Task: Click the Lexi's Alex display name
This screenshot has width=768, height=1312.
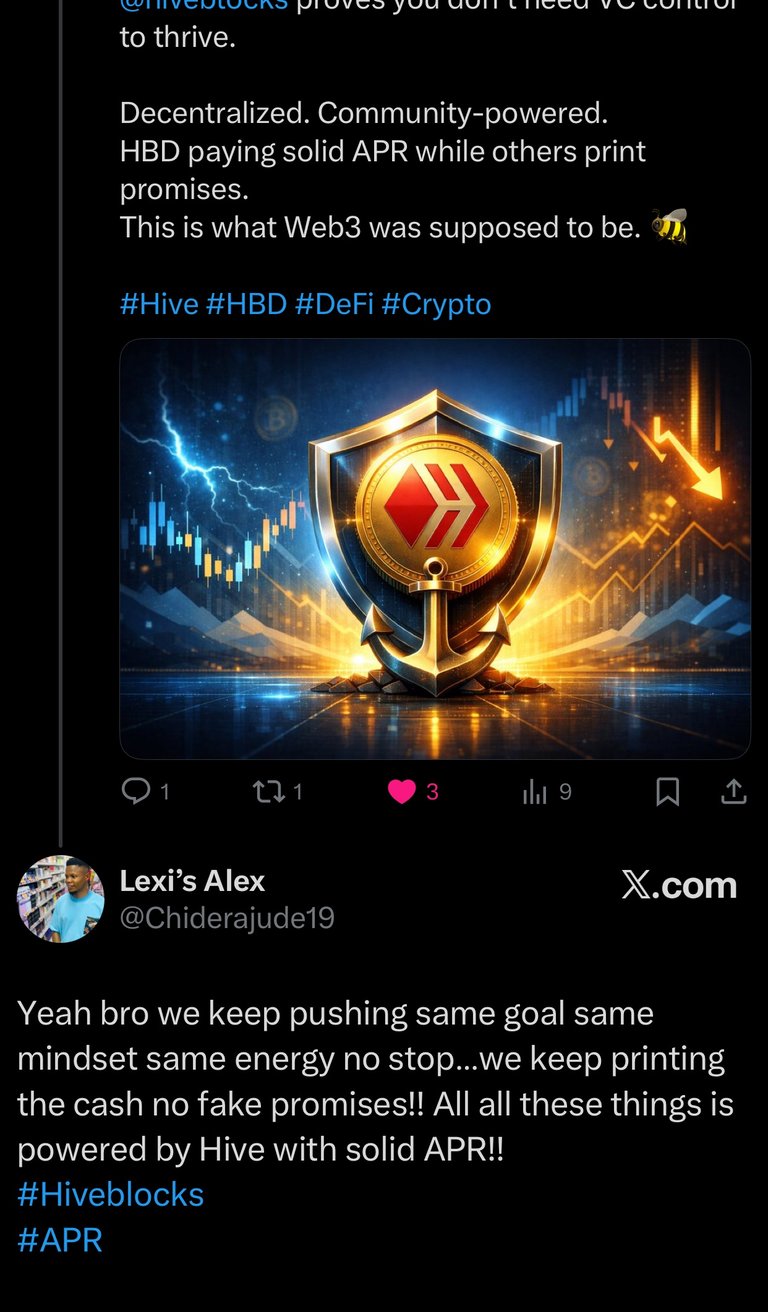Action: (192, 881)
